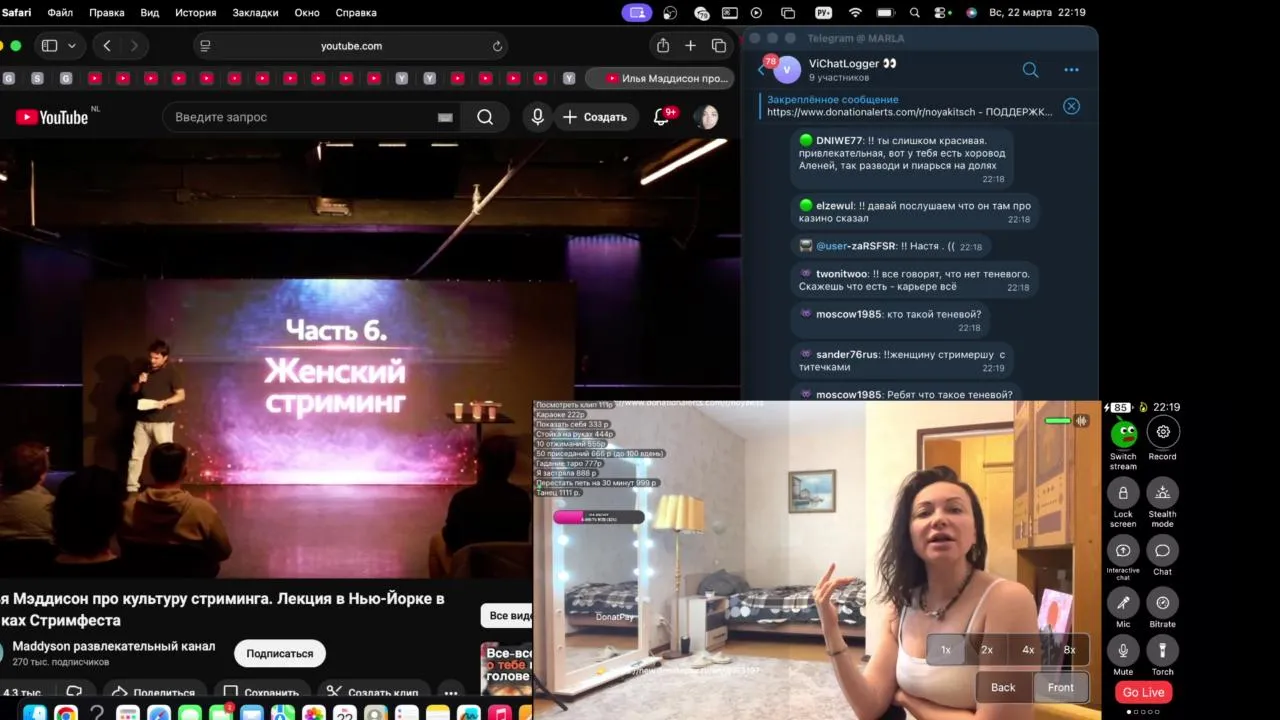Toggle the Mic button
The width and height of the screenshot is (1280, 720).
click(x=1123, y=603)
